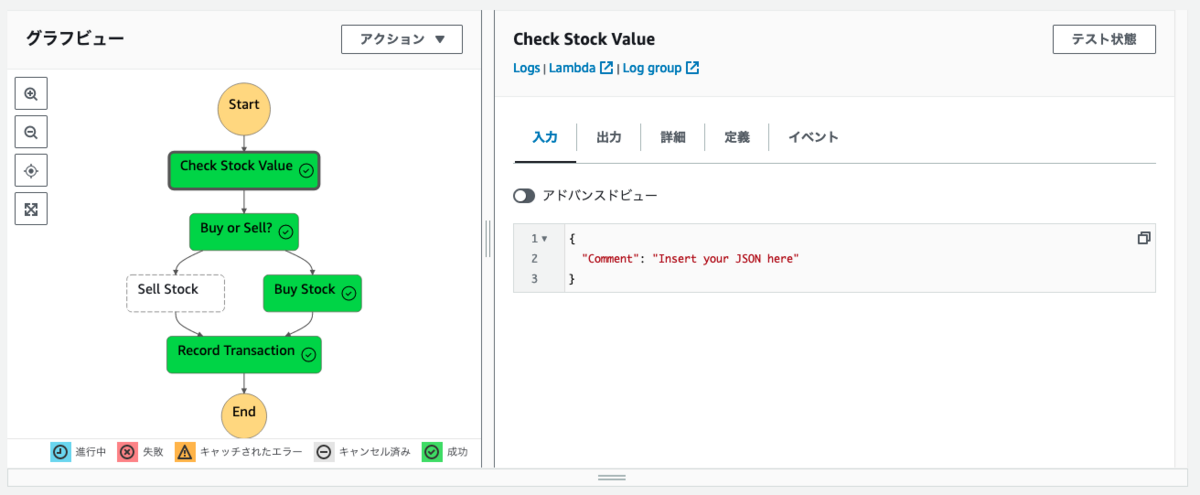
Task: Click the external link icon beside Lambda
Action: pyautogui.click(x=606, y=68)
